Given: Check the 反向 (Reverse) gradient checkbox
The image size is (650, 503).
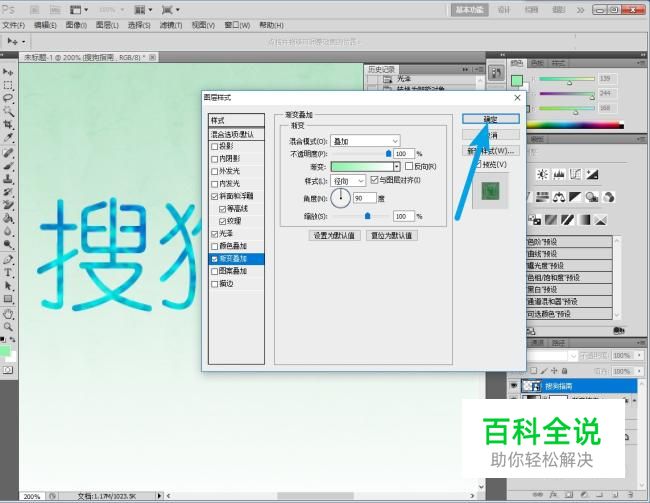Looking at the screenshot, I should pos(409,166).
